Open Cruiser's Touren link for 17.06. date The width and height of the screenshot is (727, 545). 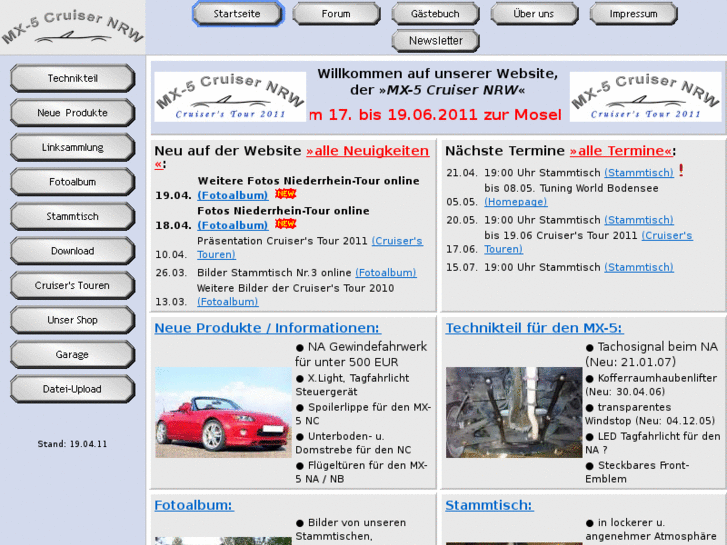[x=667, y=236]
